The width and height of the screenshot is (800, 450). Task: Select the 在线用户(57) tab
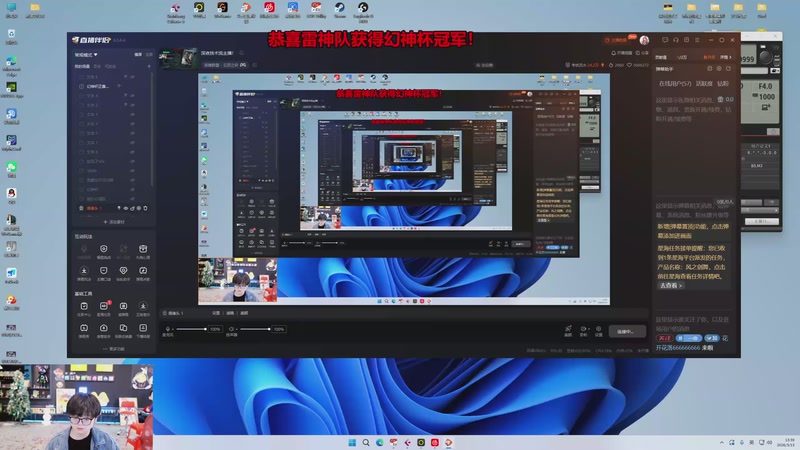click(675, 84)
